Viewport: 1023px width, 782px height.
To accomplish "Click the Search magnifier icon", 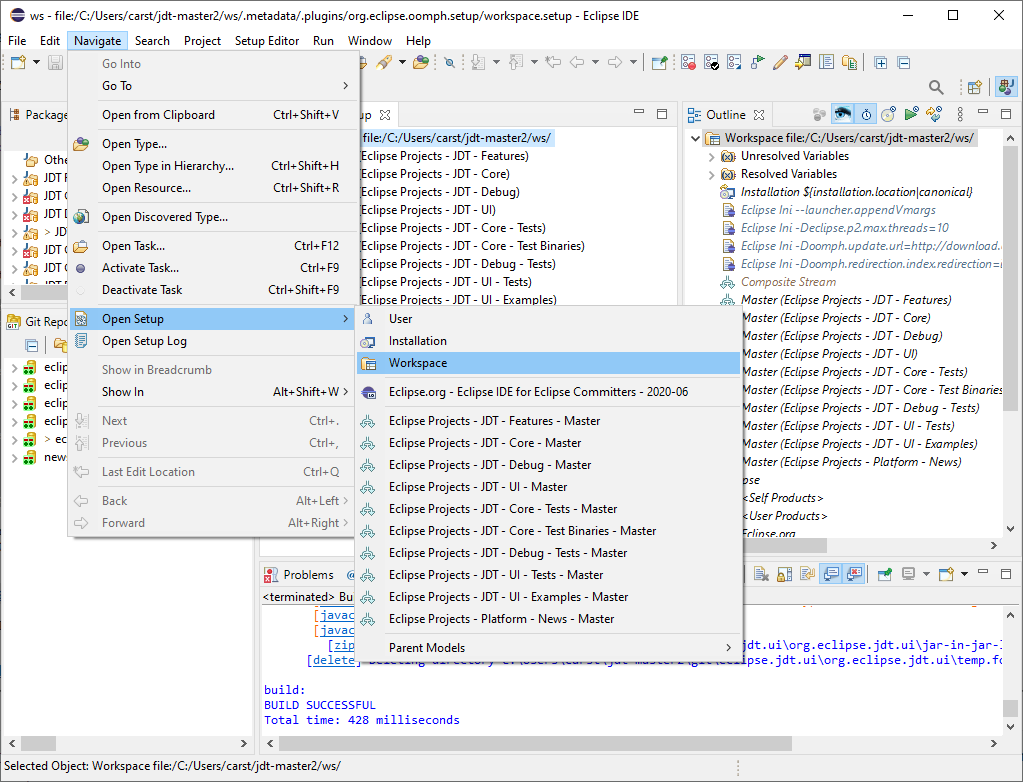I will [x=936, y=87].
